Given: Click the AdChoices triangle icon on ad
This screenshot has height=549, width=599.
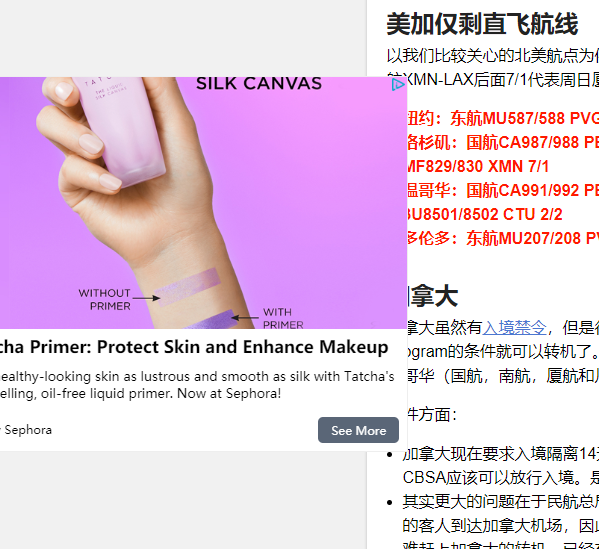Looking at the screenshot, I should 398,84.
